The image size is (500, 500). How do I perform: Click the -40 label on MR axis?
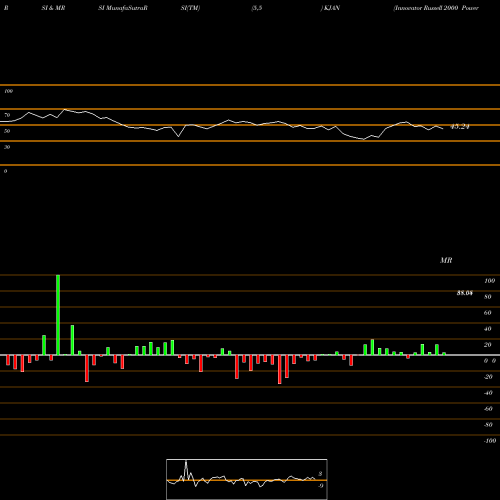pyautogui.click(x=488, y=393)
